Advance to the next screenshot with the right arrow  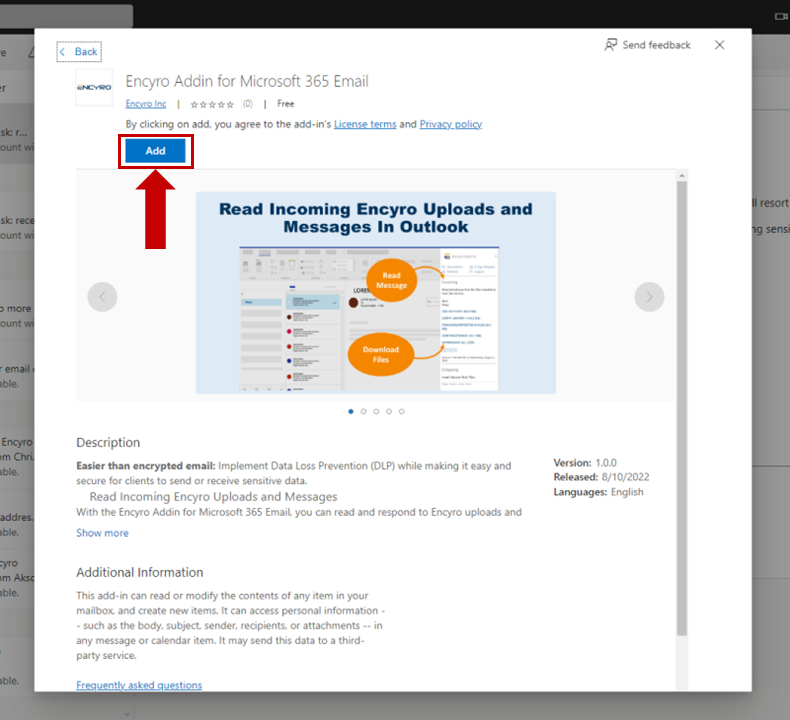(649, 296)
